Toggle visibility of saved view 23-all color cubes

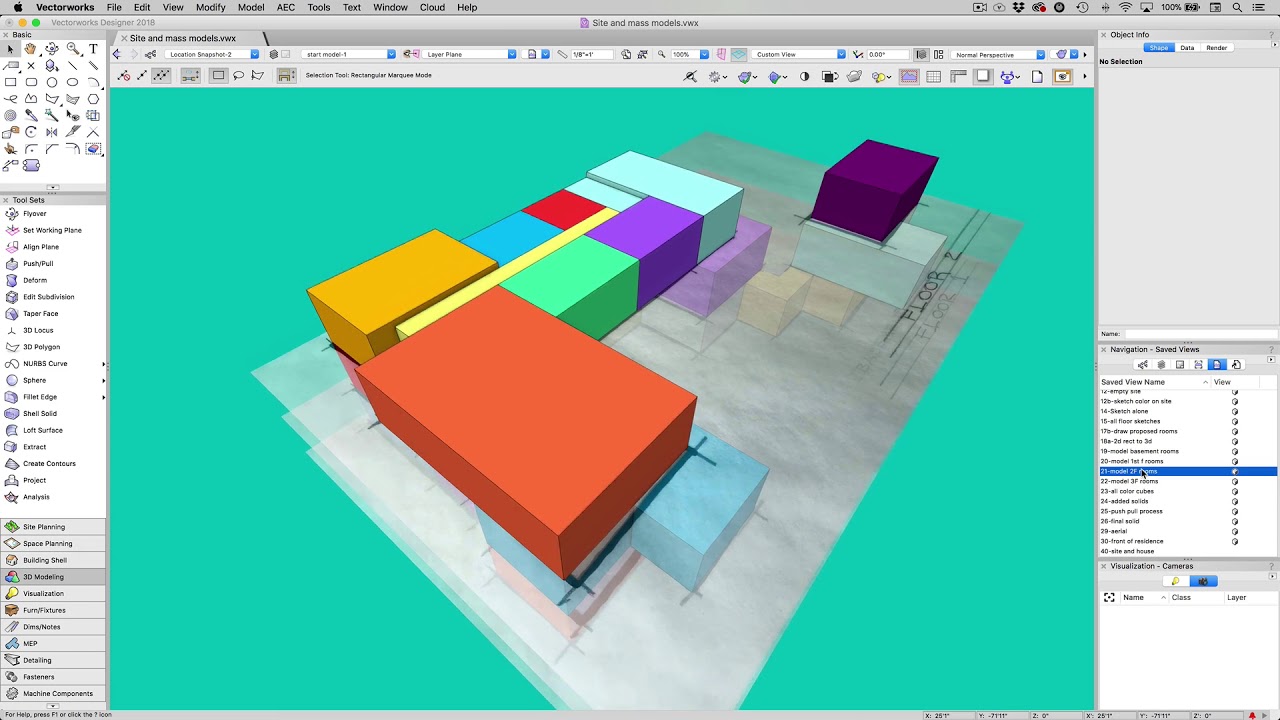coord(1234,491)
